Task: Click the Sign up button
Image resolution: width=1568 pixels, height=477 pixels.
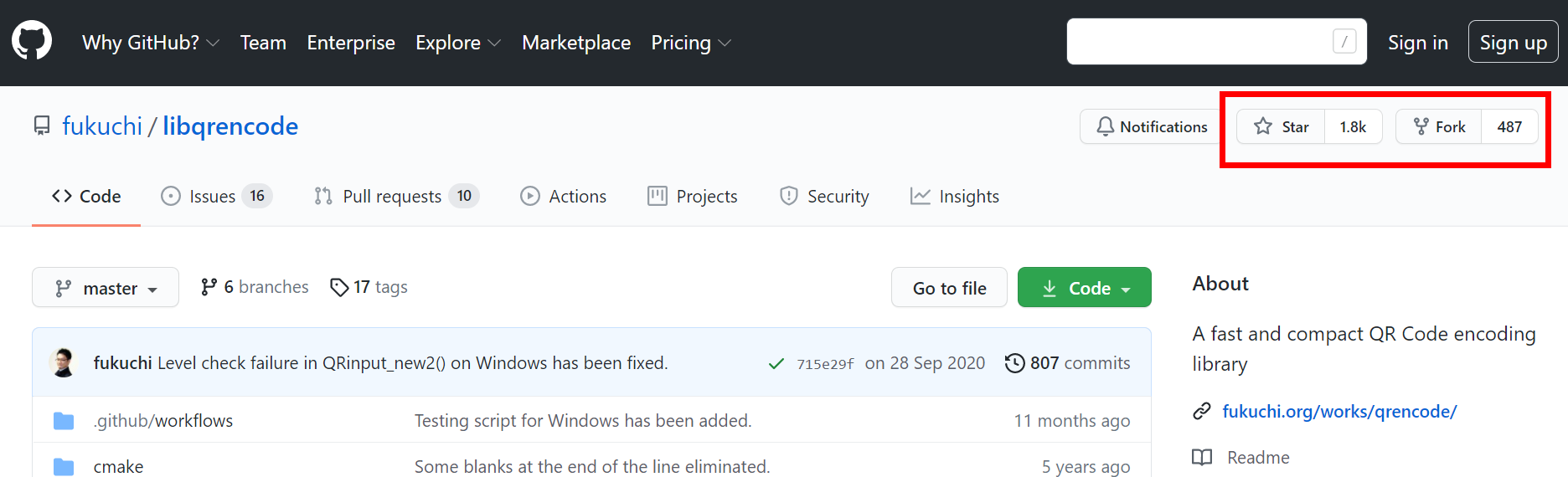Action: pos(1513,43)
